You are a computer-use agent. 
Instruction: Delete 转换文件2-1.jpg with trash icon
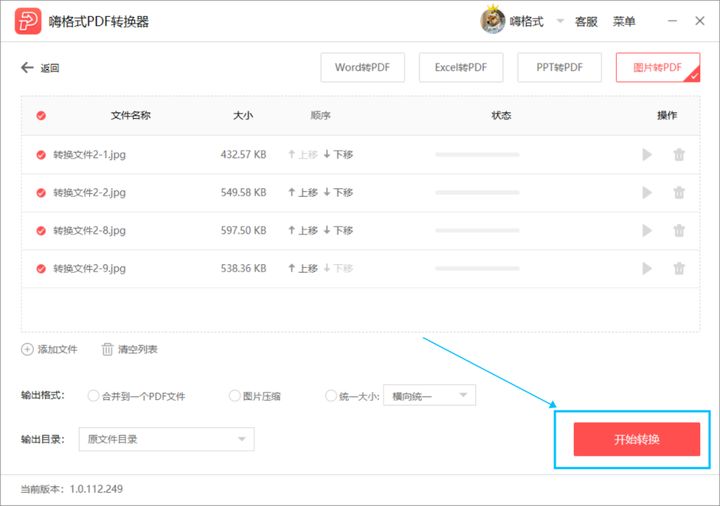(x=679, y=155)
